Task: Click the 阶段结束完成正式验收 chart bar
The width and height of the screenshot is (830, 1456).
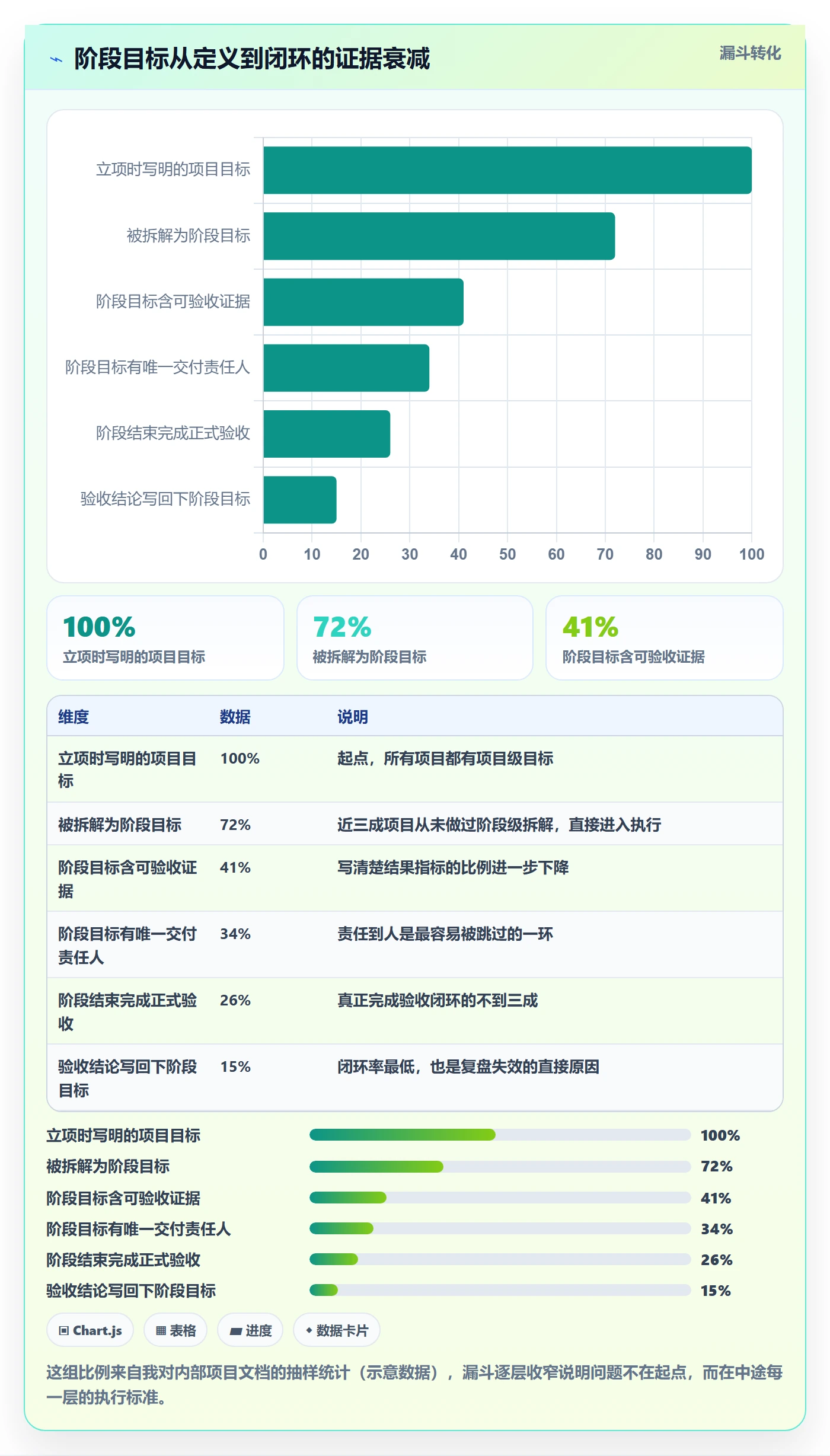Action: tap(327, 434)
